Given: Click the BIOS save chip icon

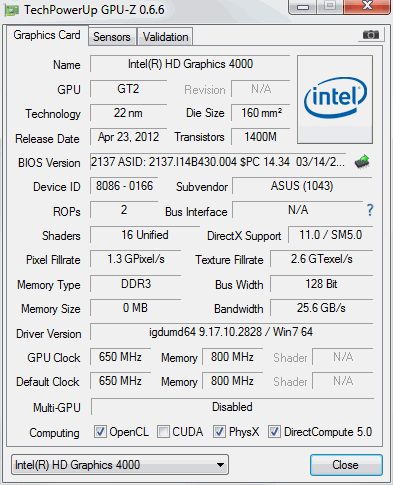Looking at the screenshot, I should tap(362, 162).
